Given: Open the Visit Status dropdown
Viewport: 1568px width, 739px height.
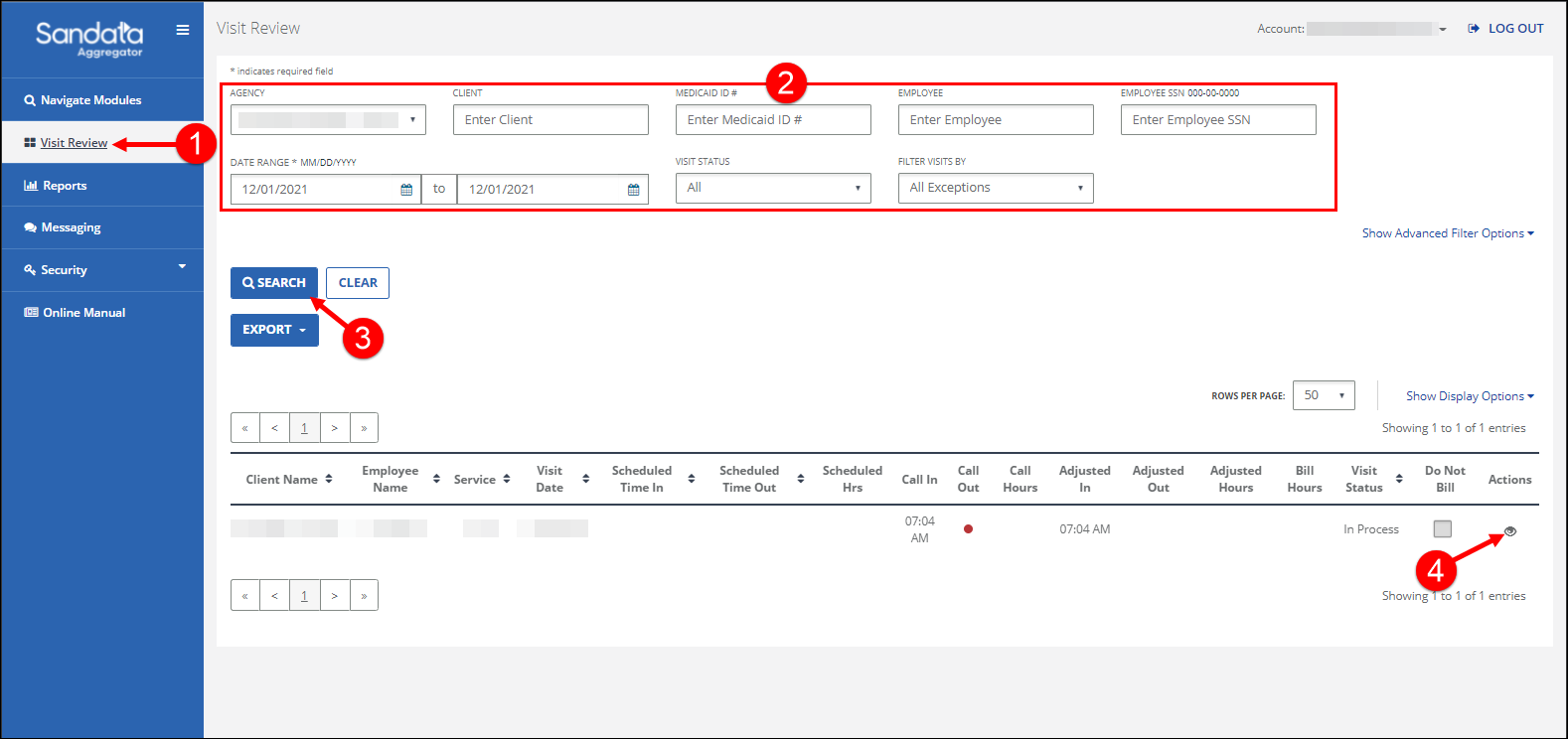Looking at the screenshot, I should [772, 188].
